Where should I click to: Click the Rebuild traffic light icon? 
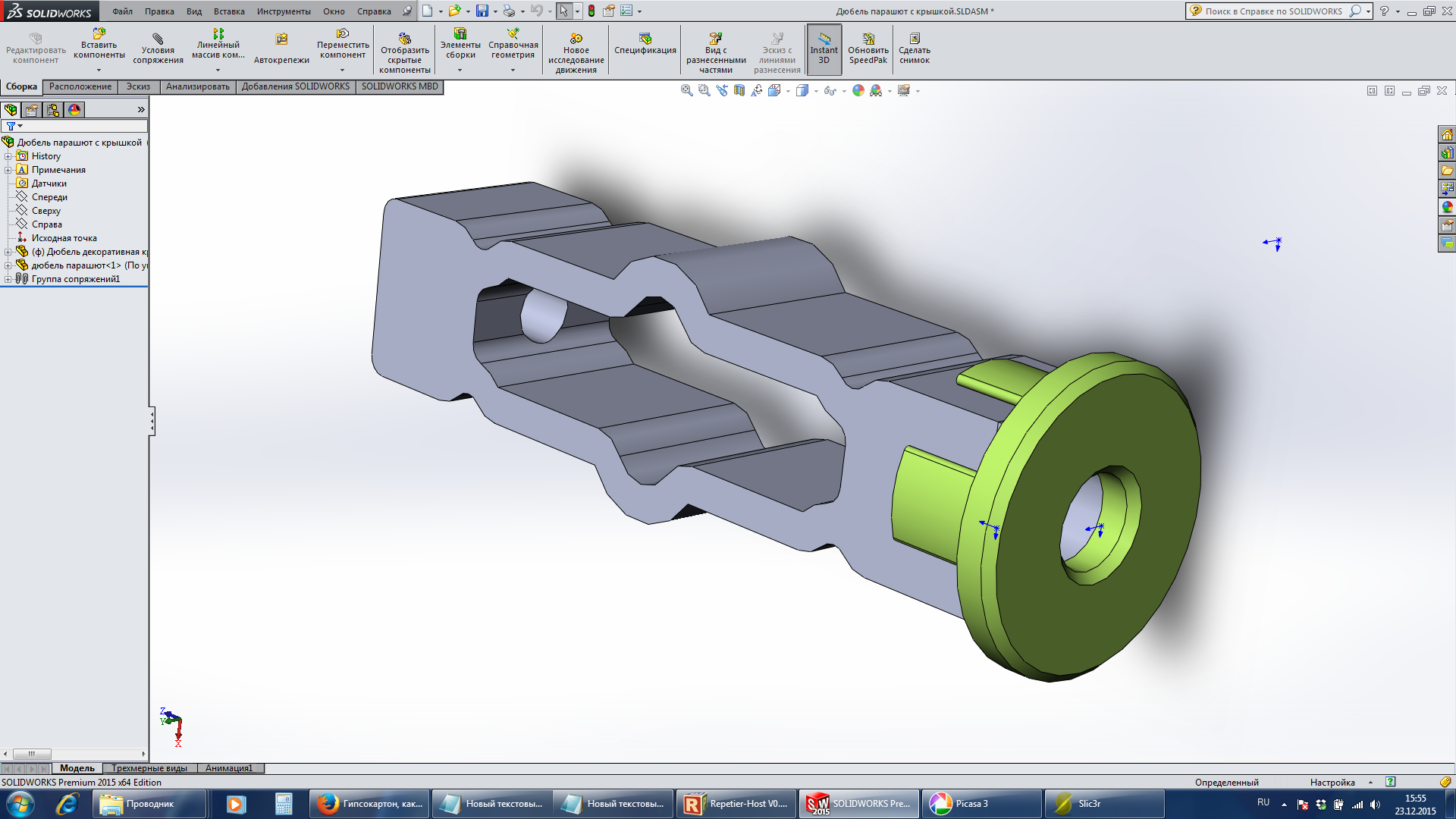pyautogui.click(x=591, y=11)
